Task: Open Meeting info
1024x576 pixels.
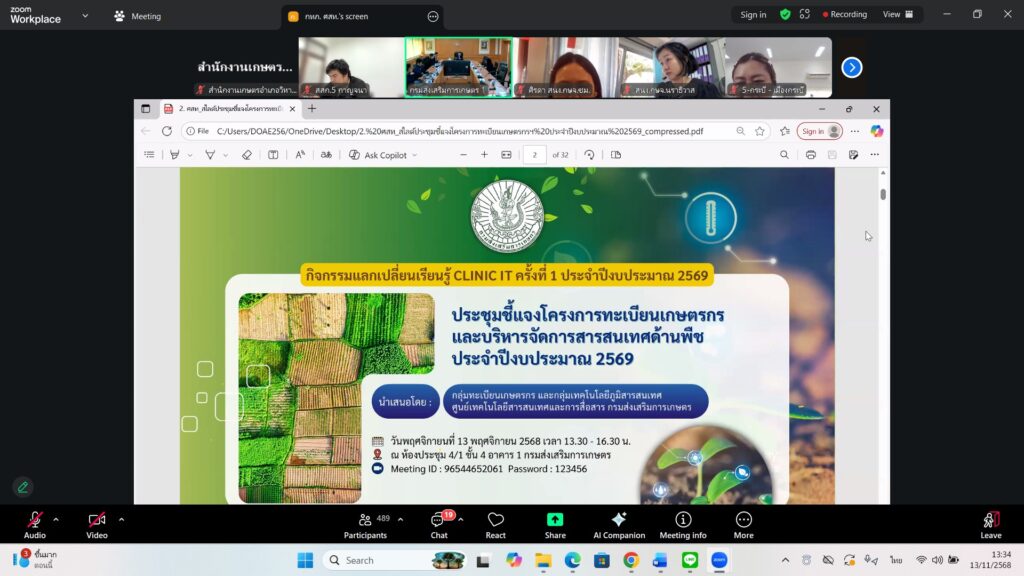Action: point(683,524)
